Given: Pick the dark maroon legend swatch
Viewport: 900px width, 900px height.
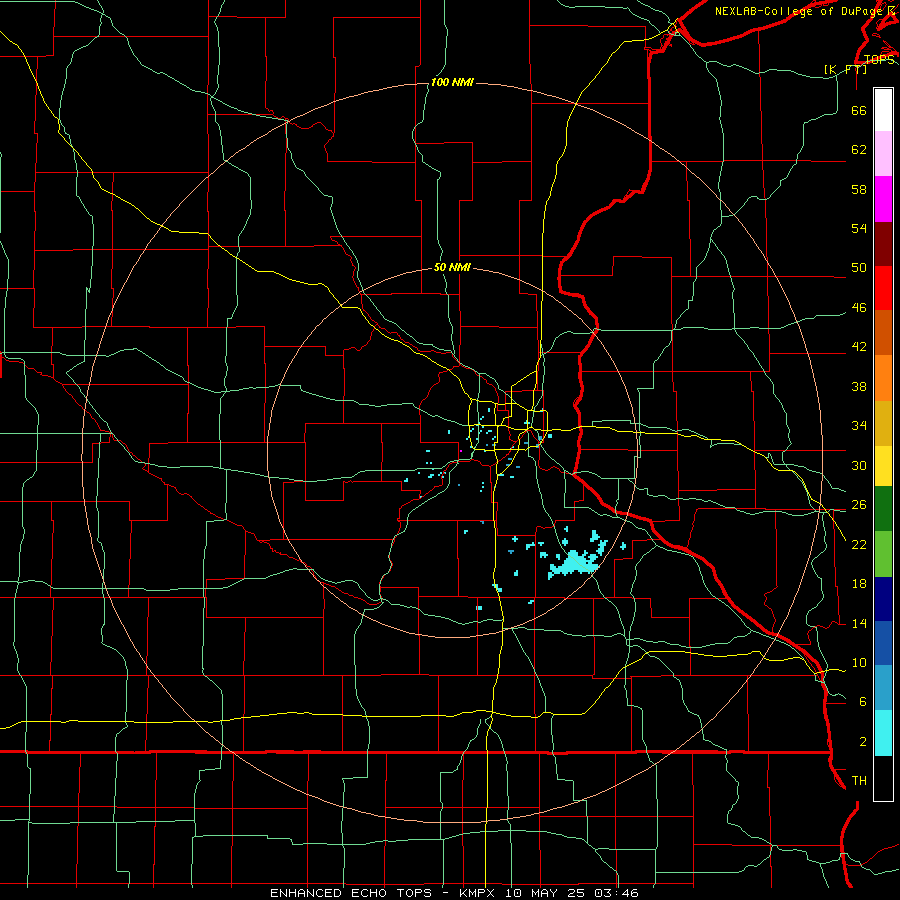Looking at the screenshot, I should 883,243.
